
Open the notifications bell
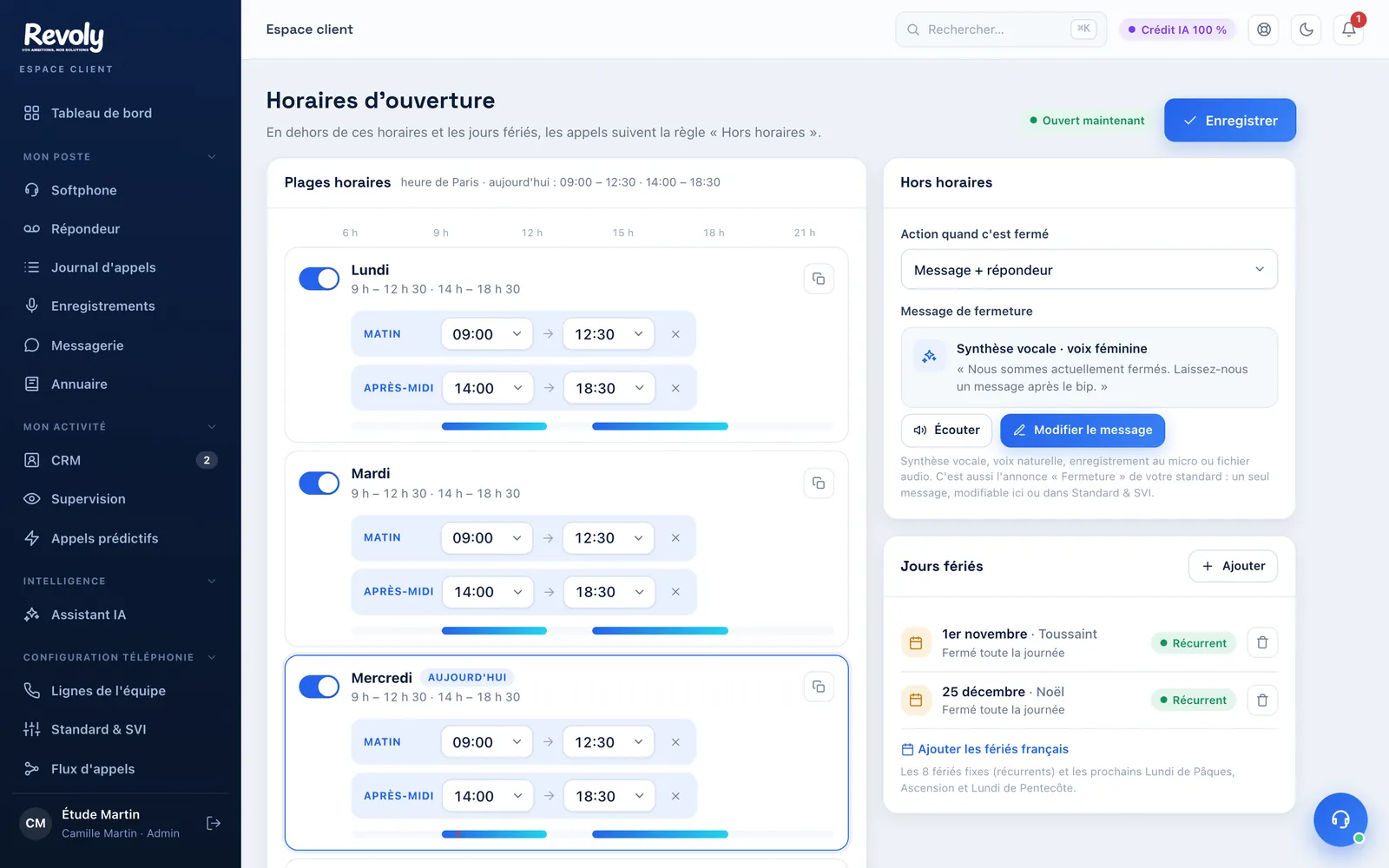pos(1349,30)
